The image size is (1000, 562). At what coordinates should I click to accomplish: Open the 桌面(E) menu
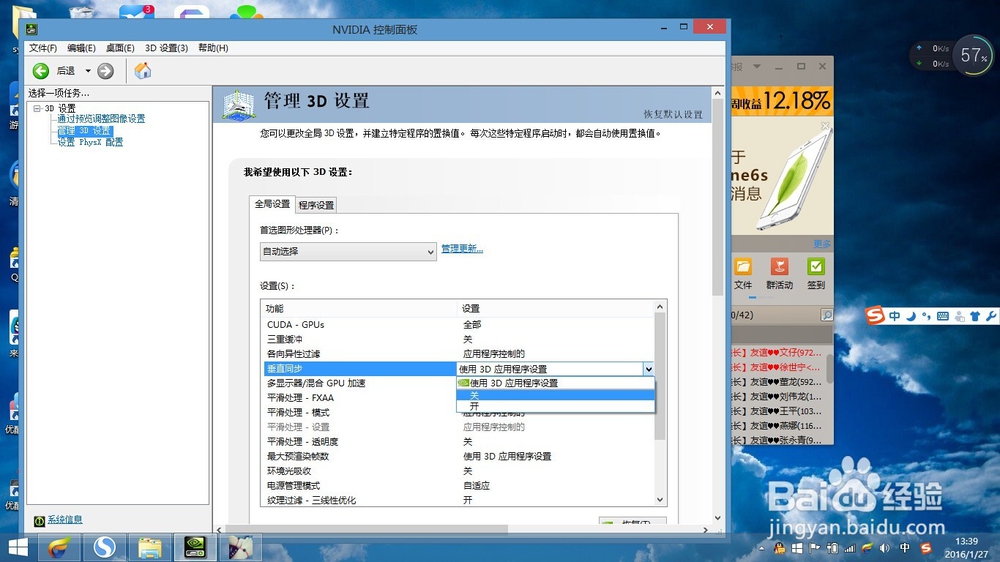click(120, 48)
